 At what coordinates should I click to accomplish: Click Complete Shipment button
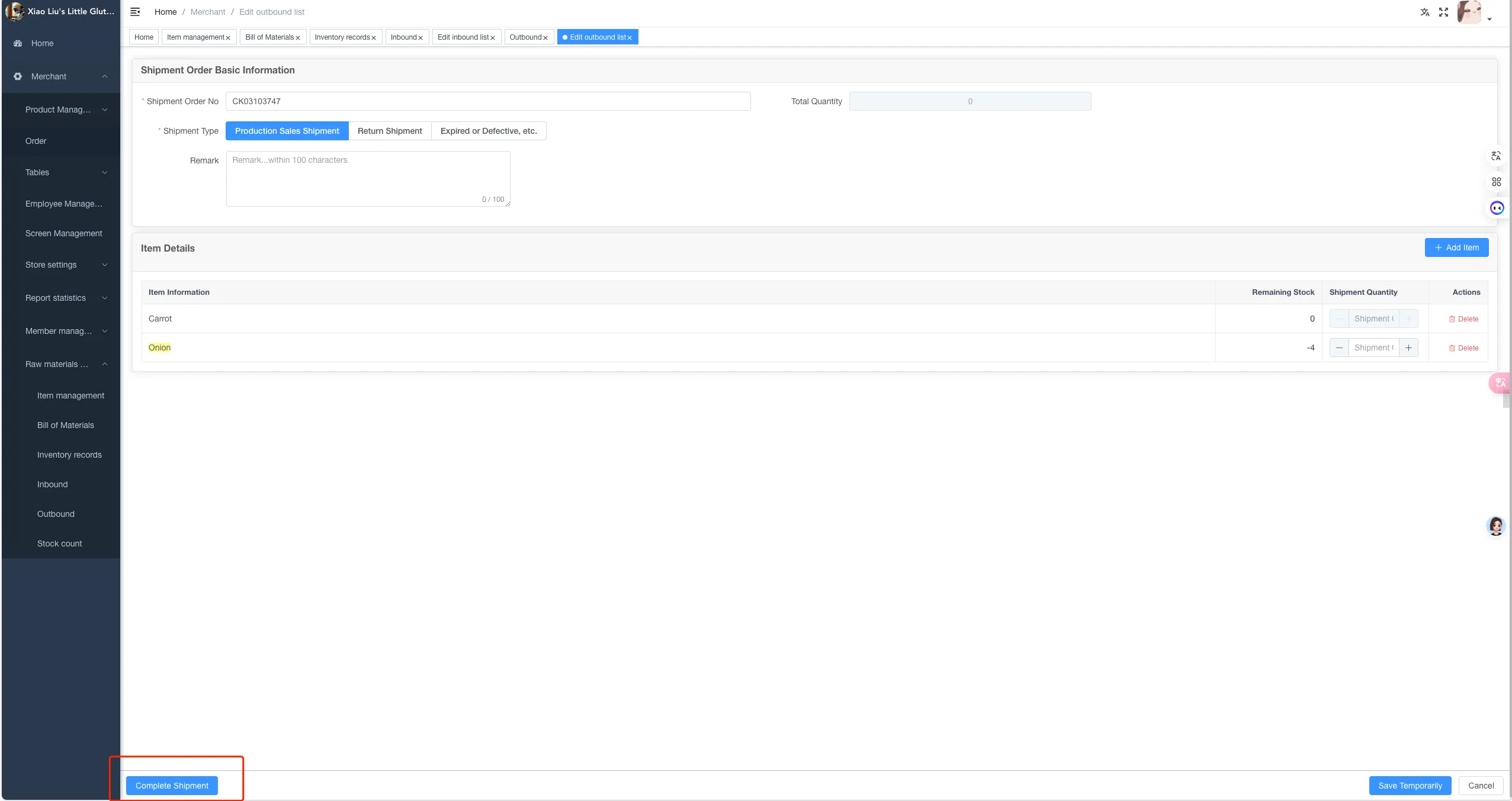172,786
